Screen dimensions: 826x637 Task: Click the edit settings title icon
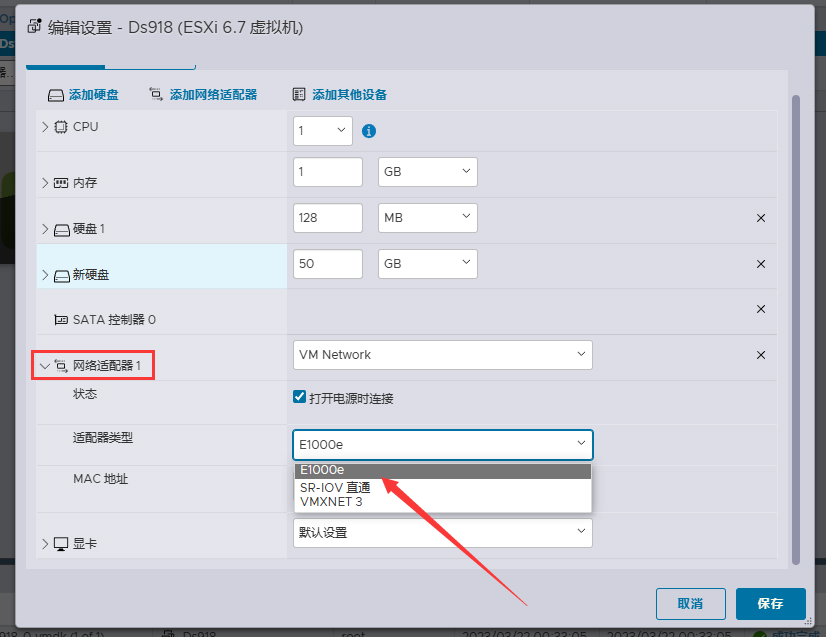[x=34, y=26]
